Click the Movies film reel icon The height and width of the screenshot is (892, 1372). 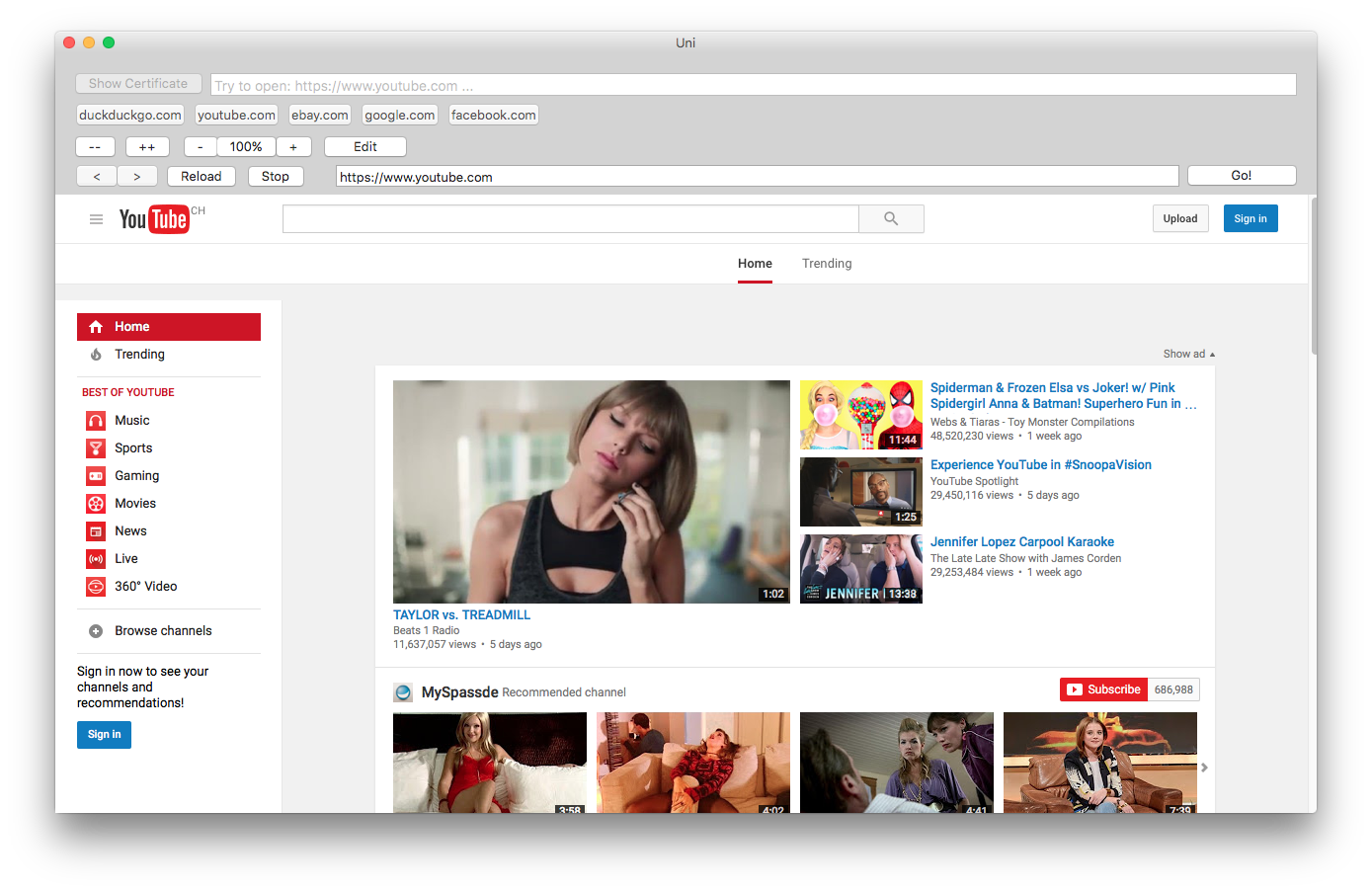pyautogui.click(x=96, y=504)
